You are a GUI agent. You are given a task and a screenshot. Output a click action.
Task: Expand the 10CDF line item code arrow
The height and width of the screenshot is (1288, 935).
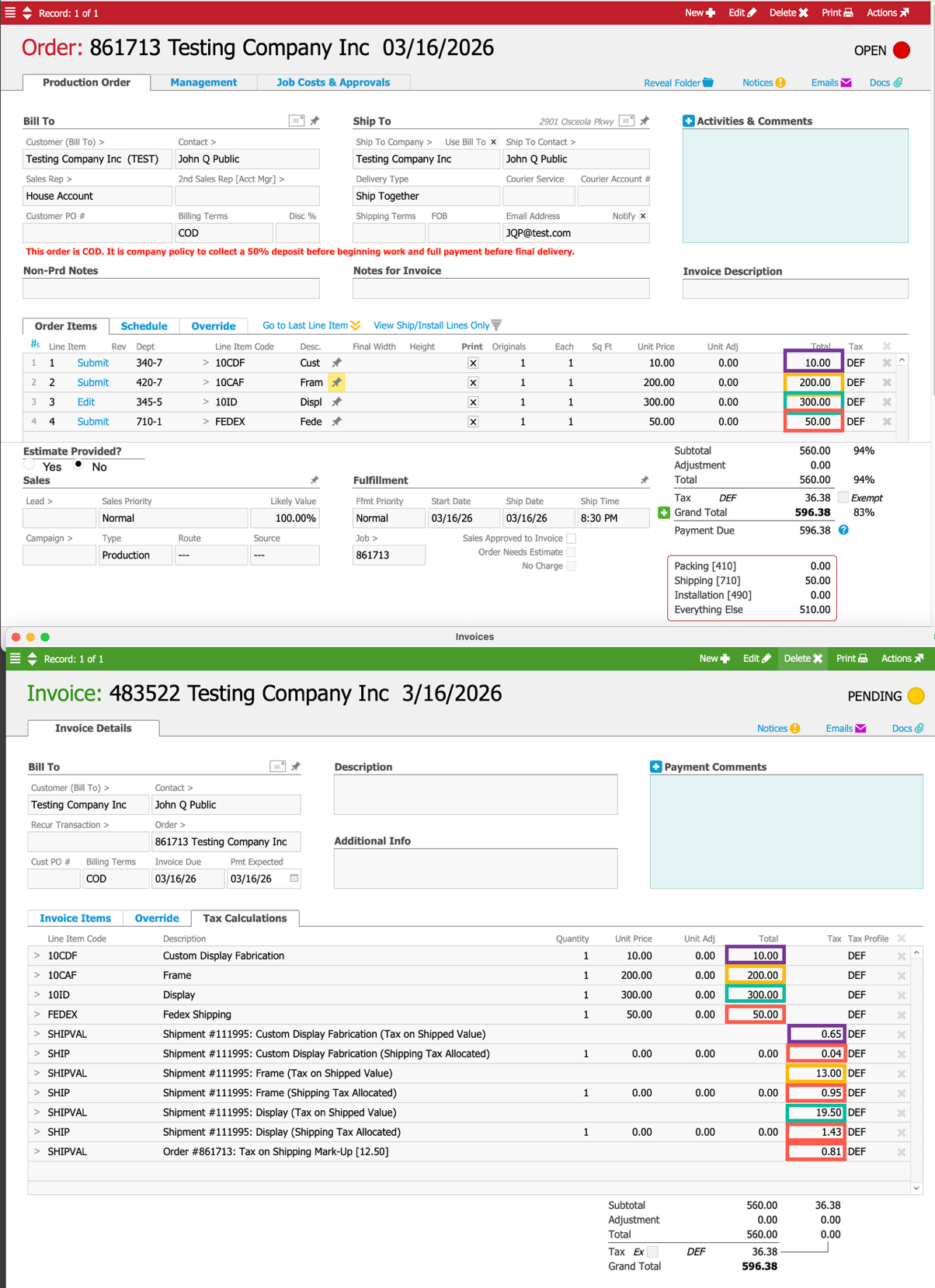click(x=206, y=363)
